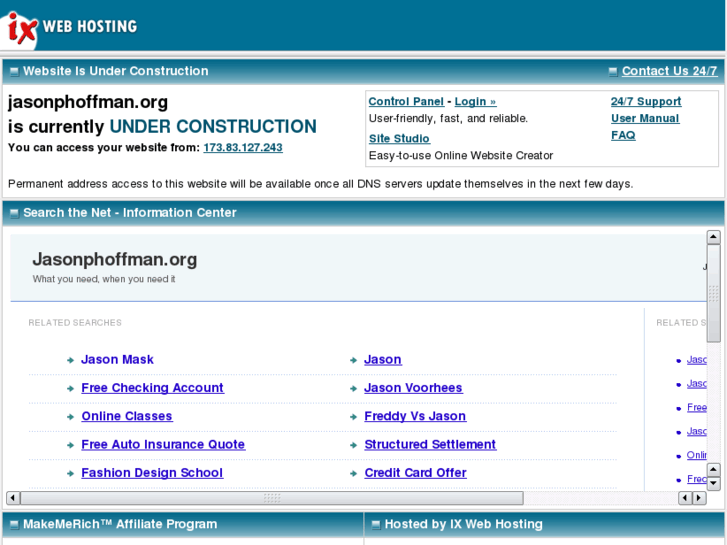Screen dimensions: 727x545
Task: Click the MakeMeRich Affiliate Program header icon
Action: (x=14, y=525)
